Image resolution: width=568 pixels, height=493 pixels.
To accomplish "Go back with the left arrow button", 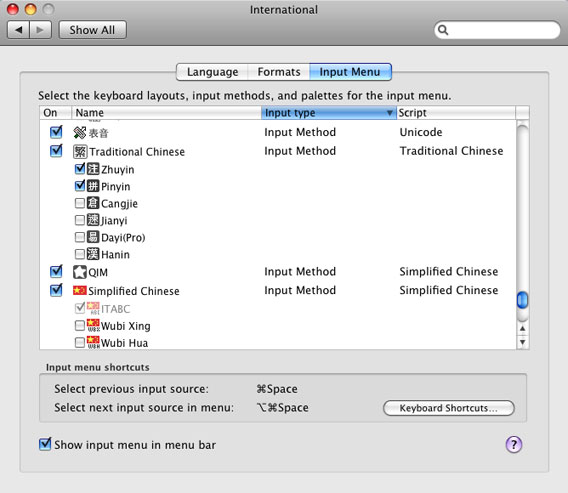I will pyautogui.click(x=18, y=30).
